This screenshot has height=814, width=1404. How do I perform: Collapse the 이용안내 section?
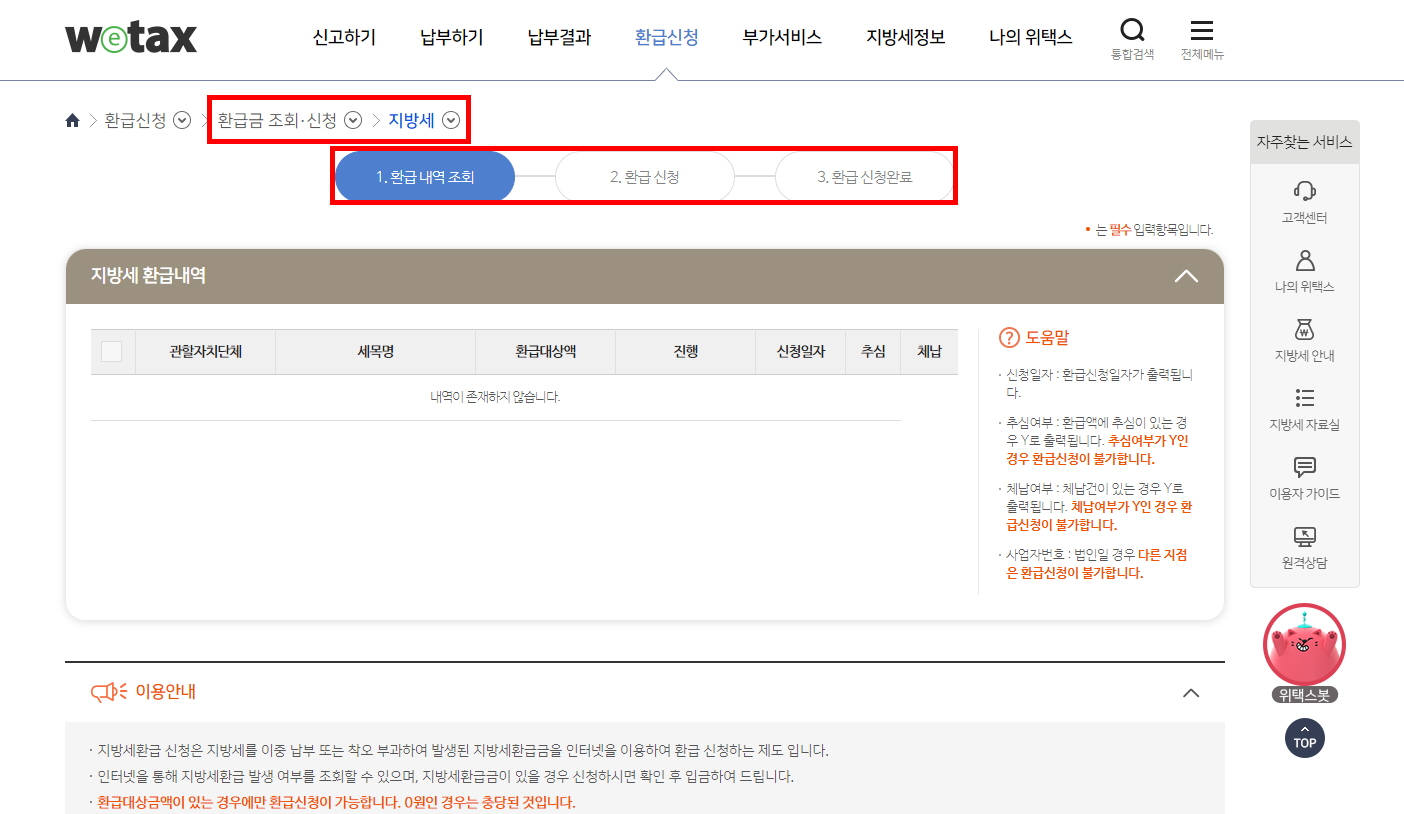click(x=1191, y=693)
